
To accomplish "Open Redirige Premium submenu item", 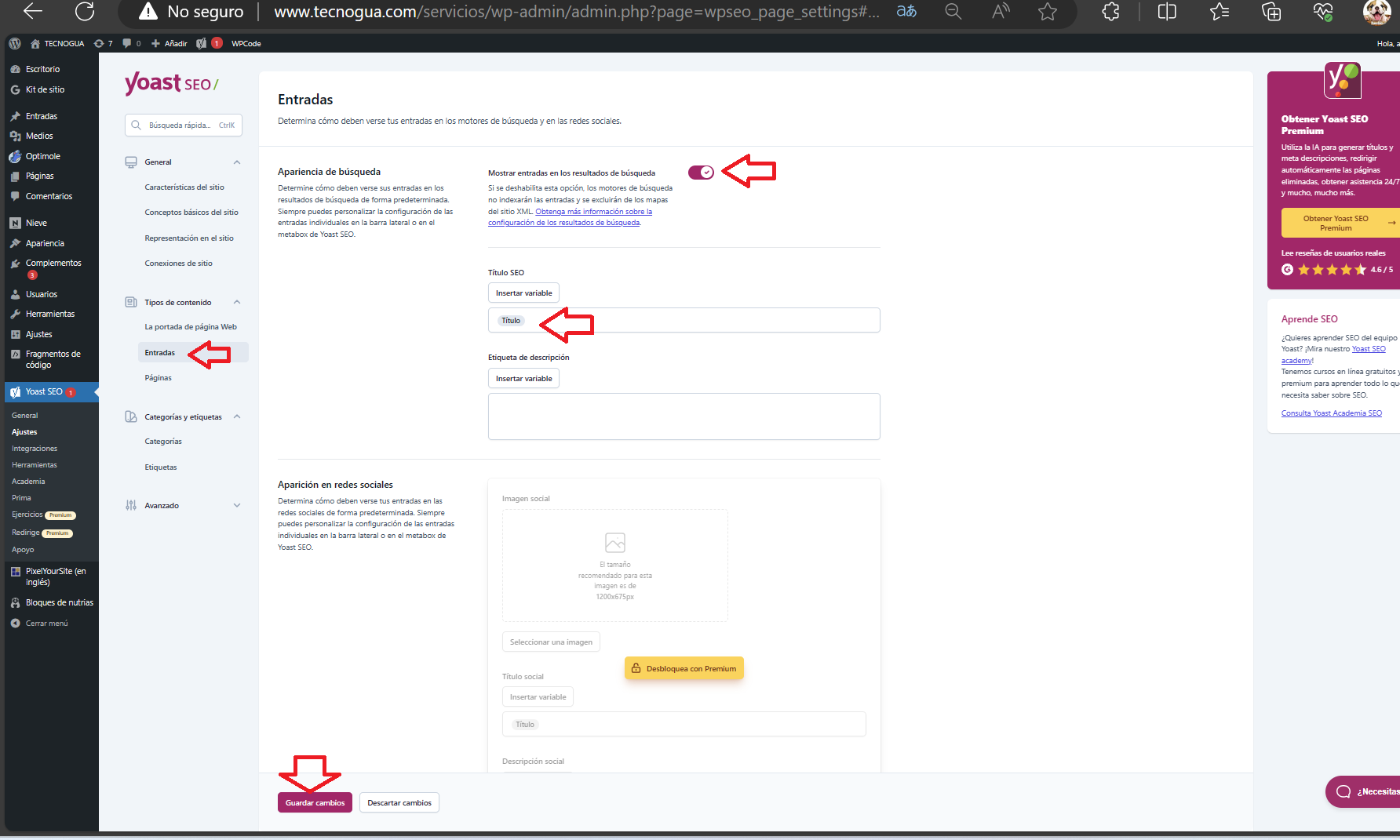I will pyautogui.click(x=42, y=533).
